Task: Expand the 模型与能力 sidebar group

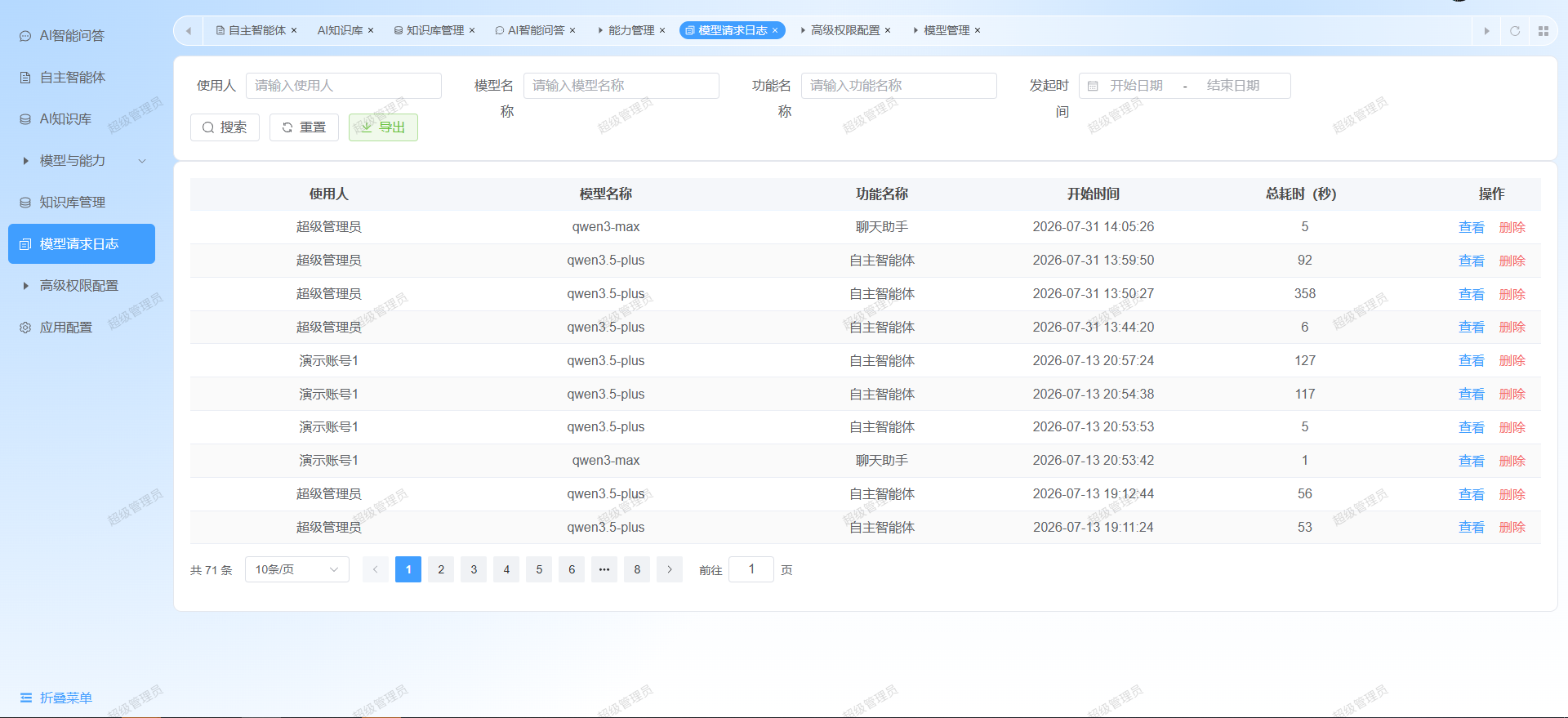Action: click(x=82, y=161)
